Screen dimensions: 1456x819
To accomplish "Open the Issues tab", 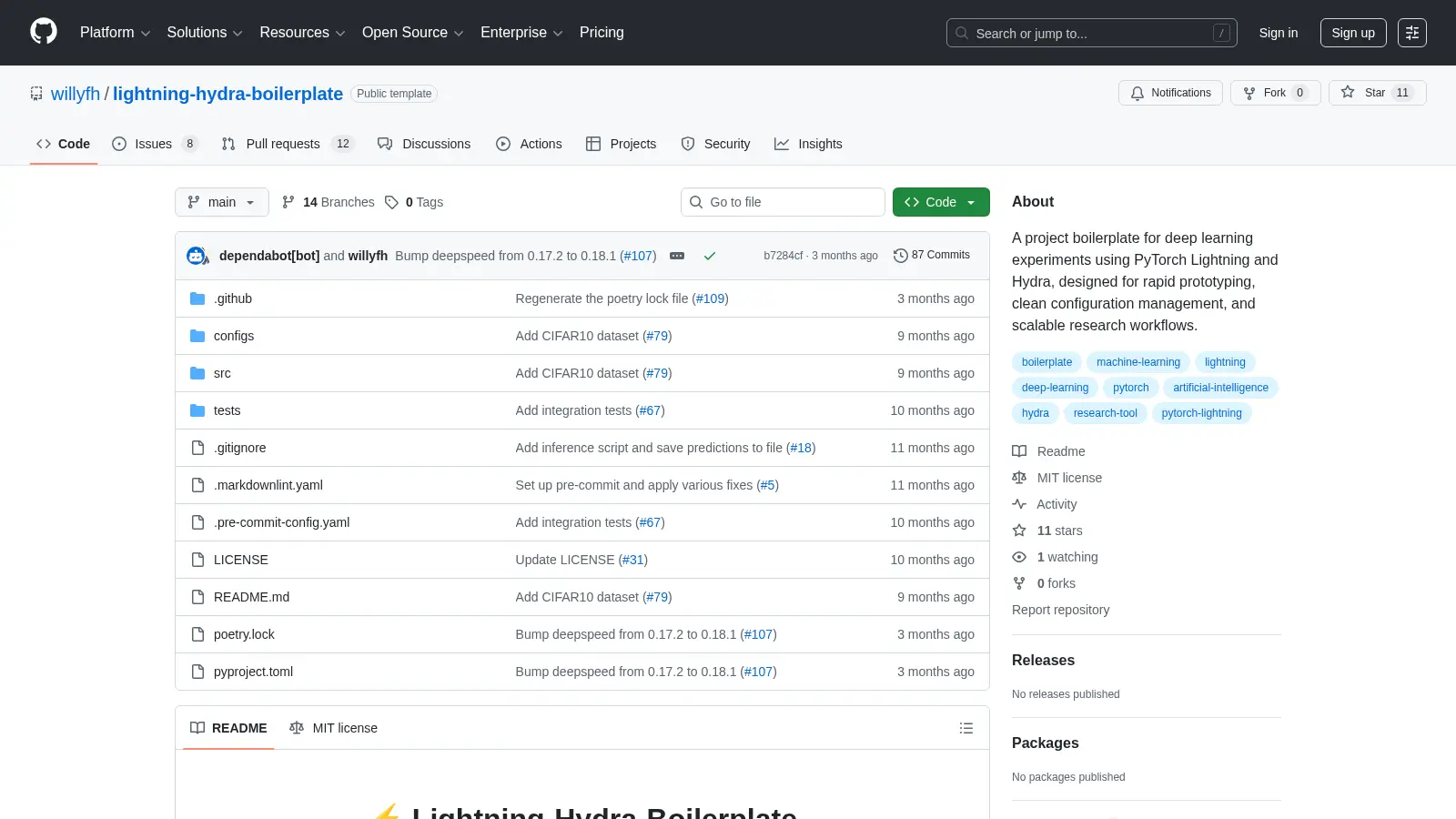I will [155, 144].
